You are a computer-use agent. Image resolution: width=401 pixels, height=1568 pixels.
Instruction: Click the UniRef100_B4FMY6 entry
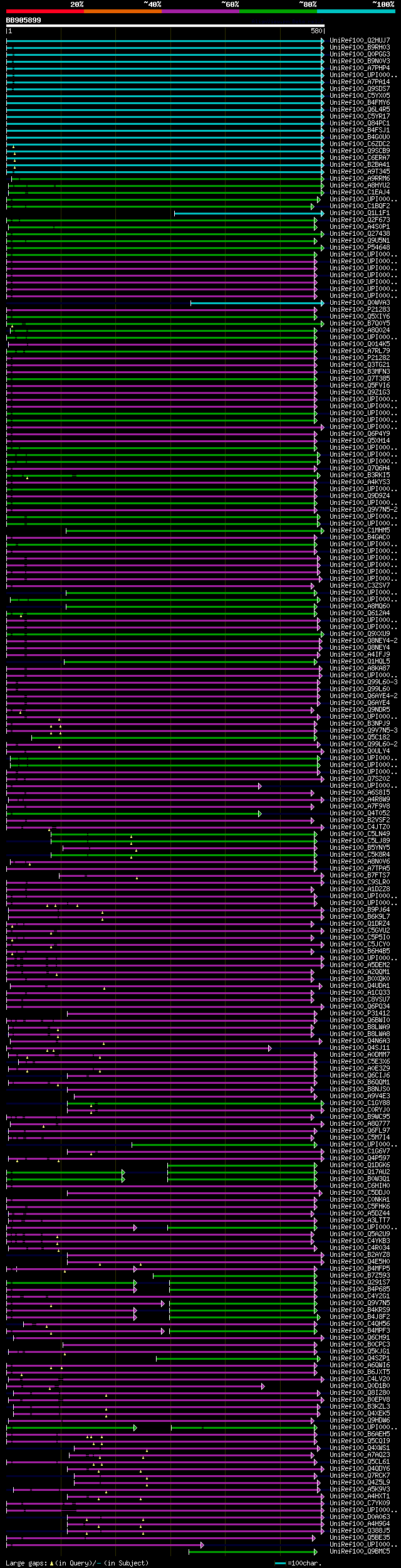click(360, 103)
